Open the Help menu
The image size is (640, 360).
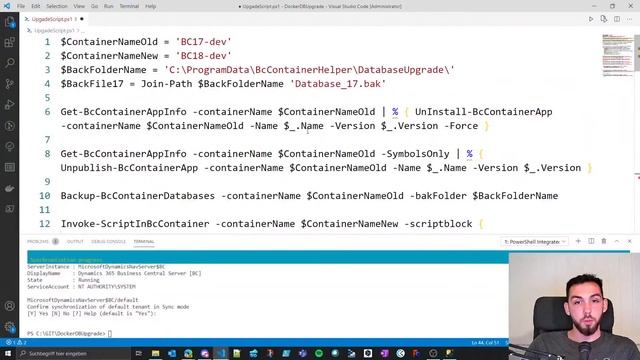[151, 6]
